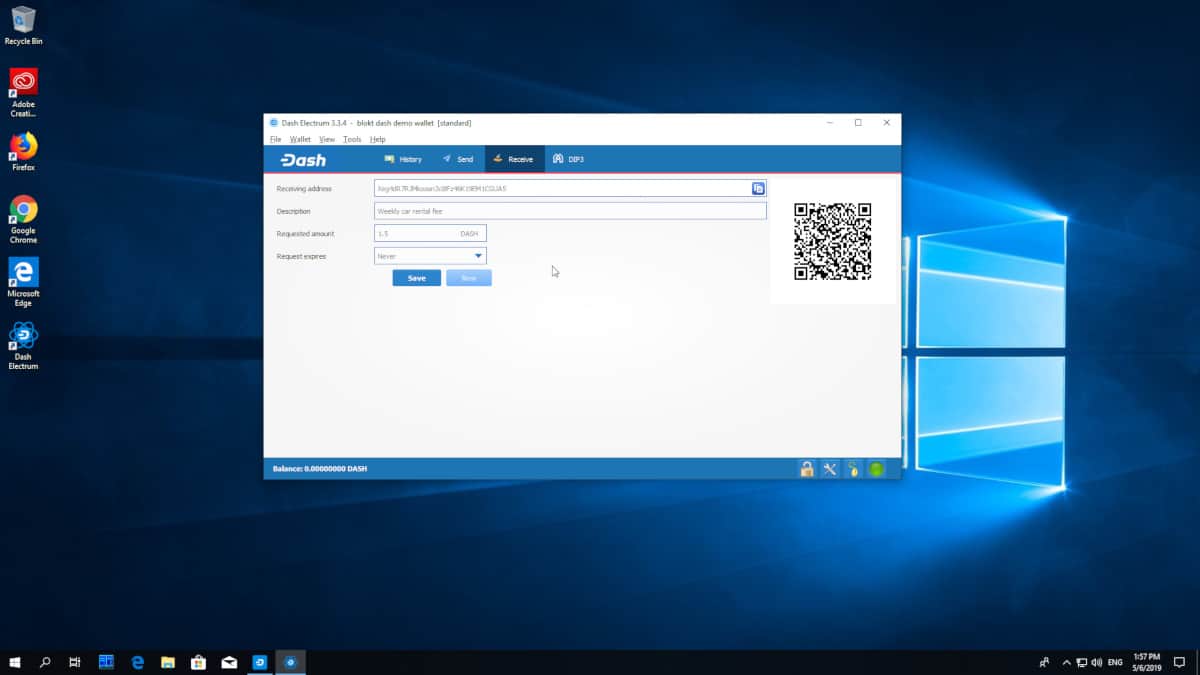Click the seed key icon in the status bar

pyautogui.click(x=853, y=468)
